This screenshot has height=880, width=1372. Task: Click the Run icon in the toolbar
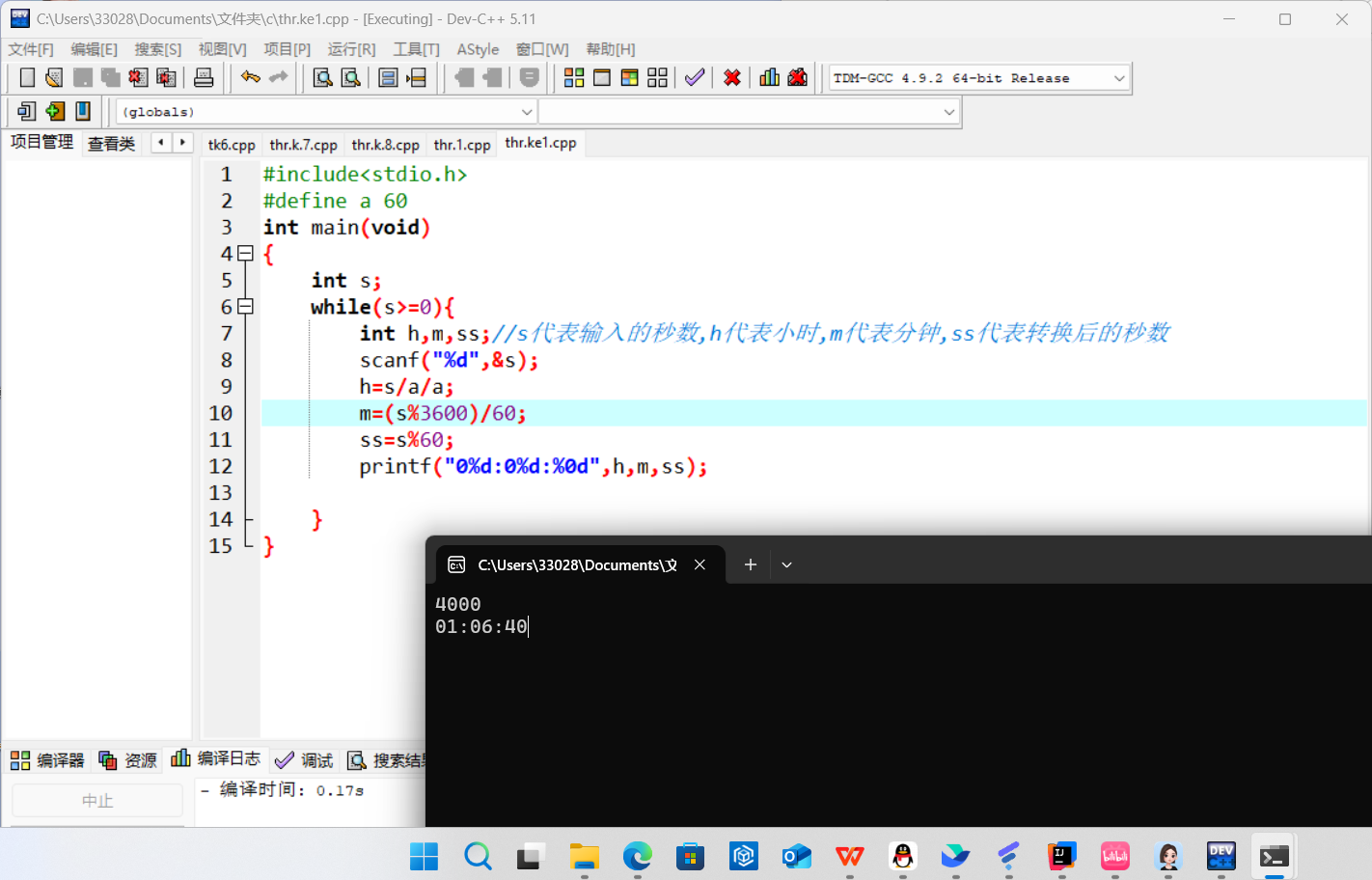click(602, 78)
